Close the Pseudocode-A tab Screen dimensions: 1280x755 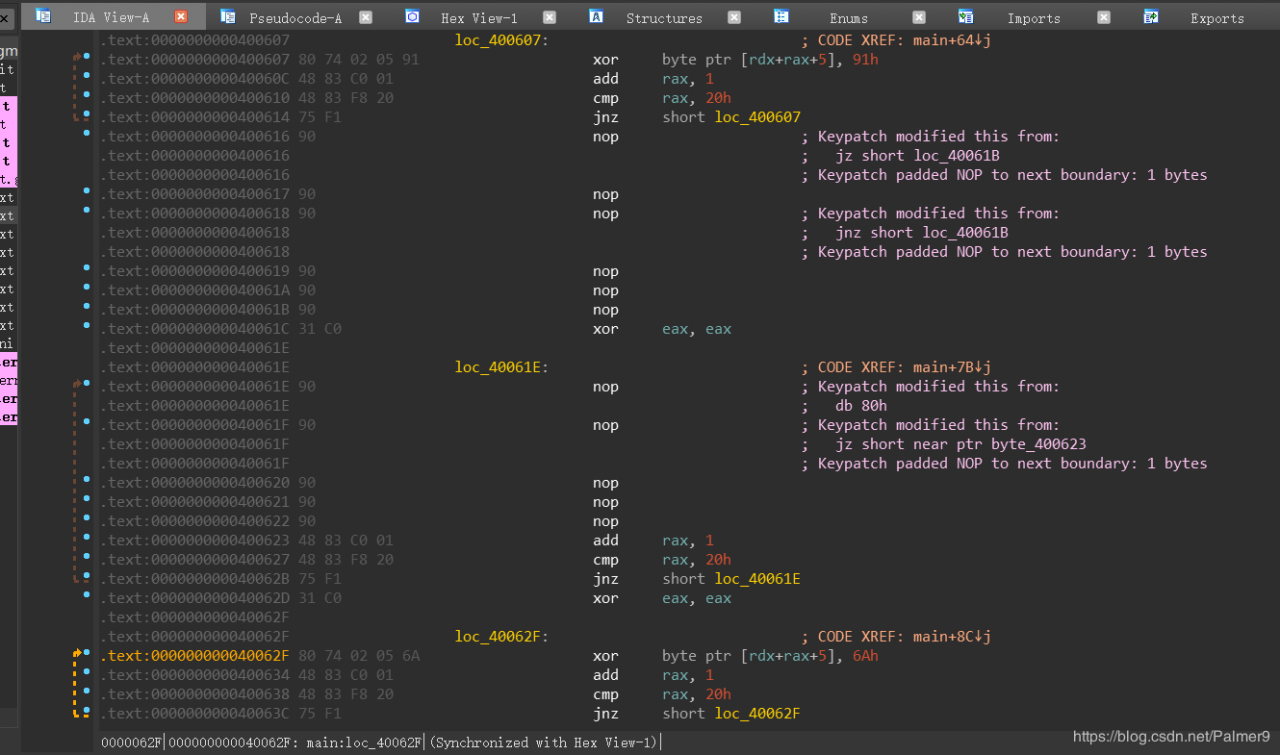click(x=365, y=17)
